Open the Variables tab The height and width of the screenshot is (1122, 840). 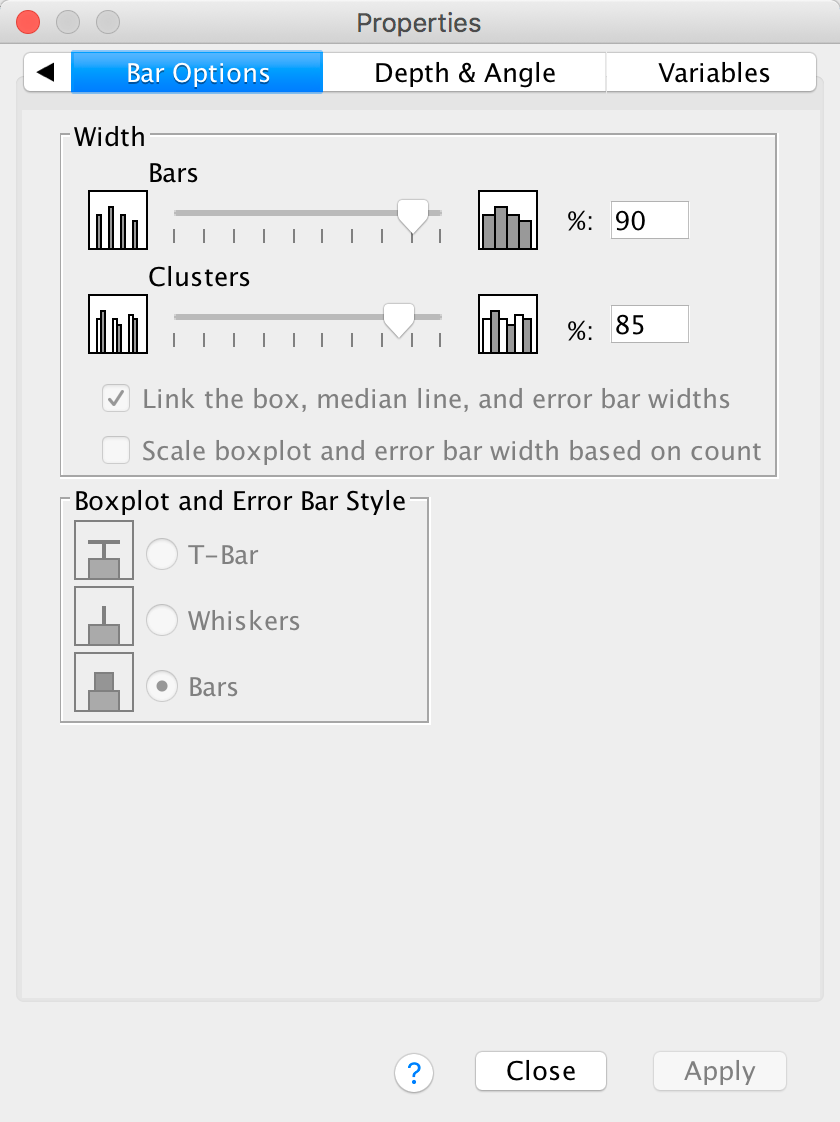click(713, 73)
